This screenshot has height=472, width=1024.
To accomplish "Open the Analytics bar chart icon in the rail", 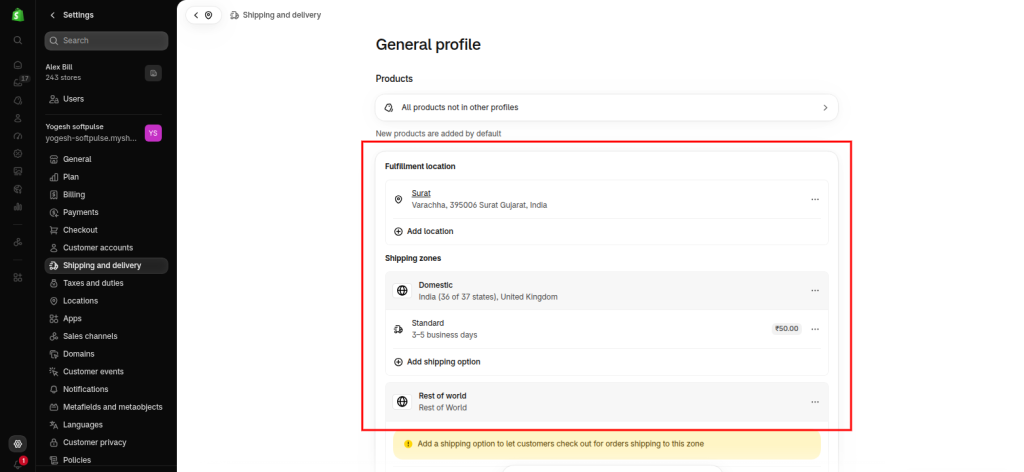I will tap(18, 206).
